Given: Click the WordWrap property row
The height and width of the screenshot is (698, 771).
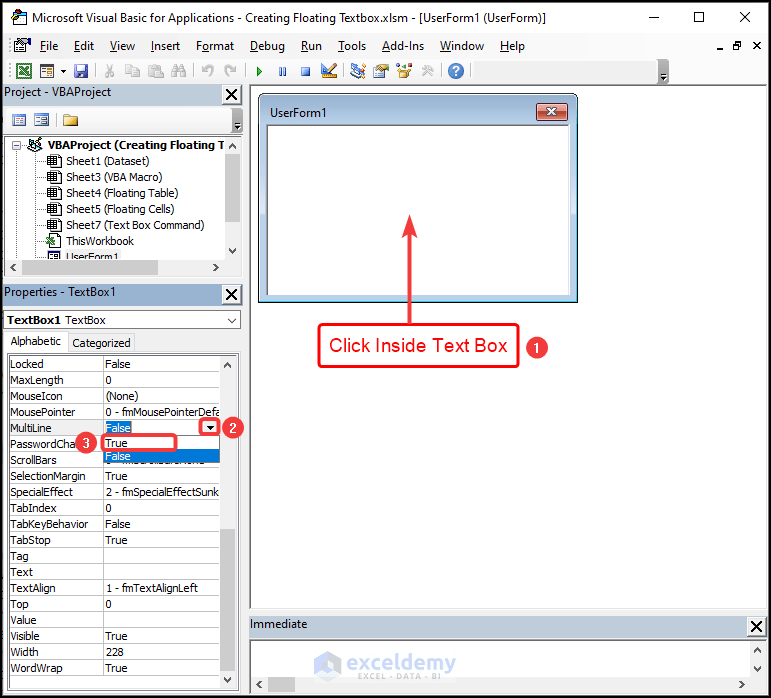Looking at the screenshot, I should click(114, 668).
